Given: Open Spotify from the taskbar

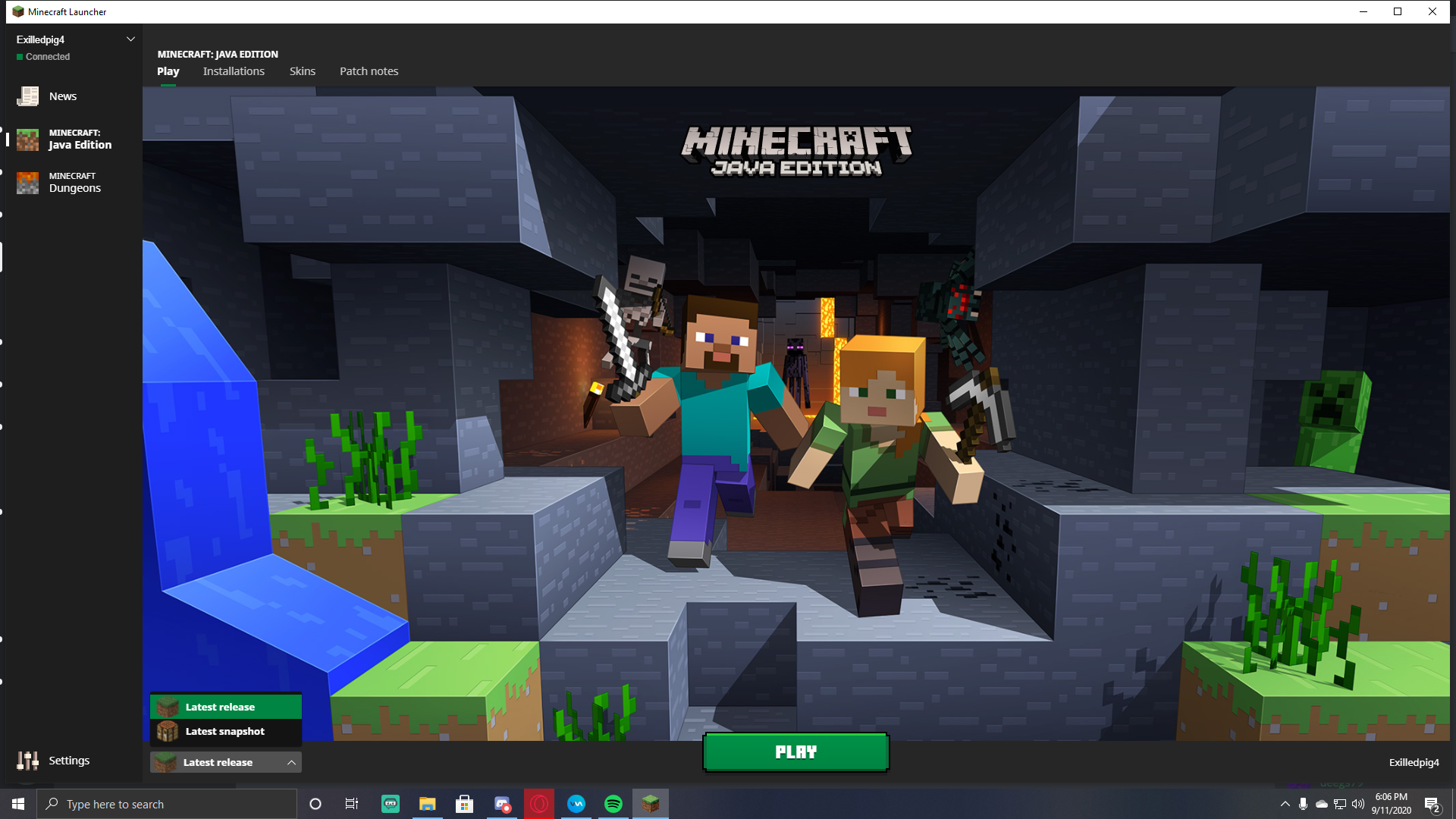Looking at the screenshot, I should 613,804.
